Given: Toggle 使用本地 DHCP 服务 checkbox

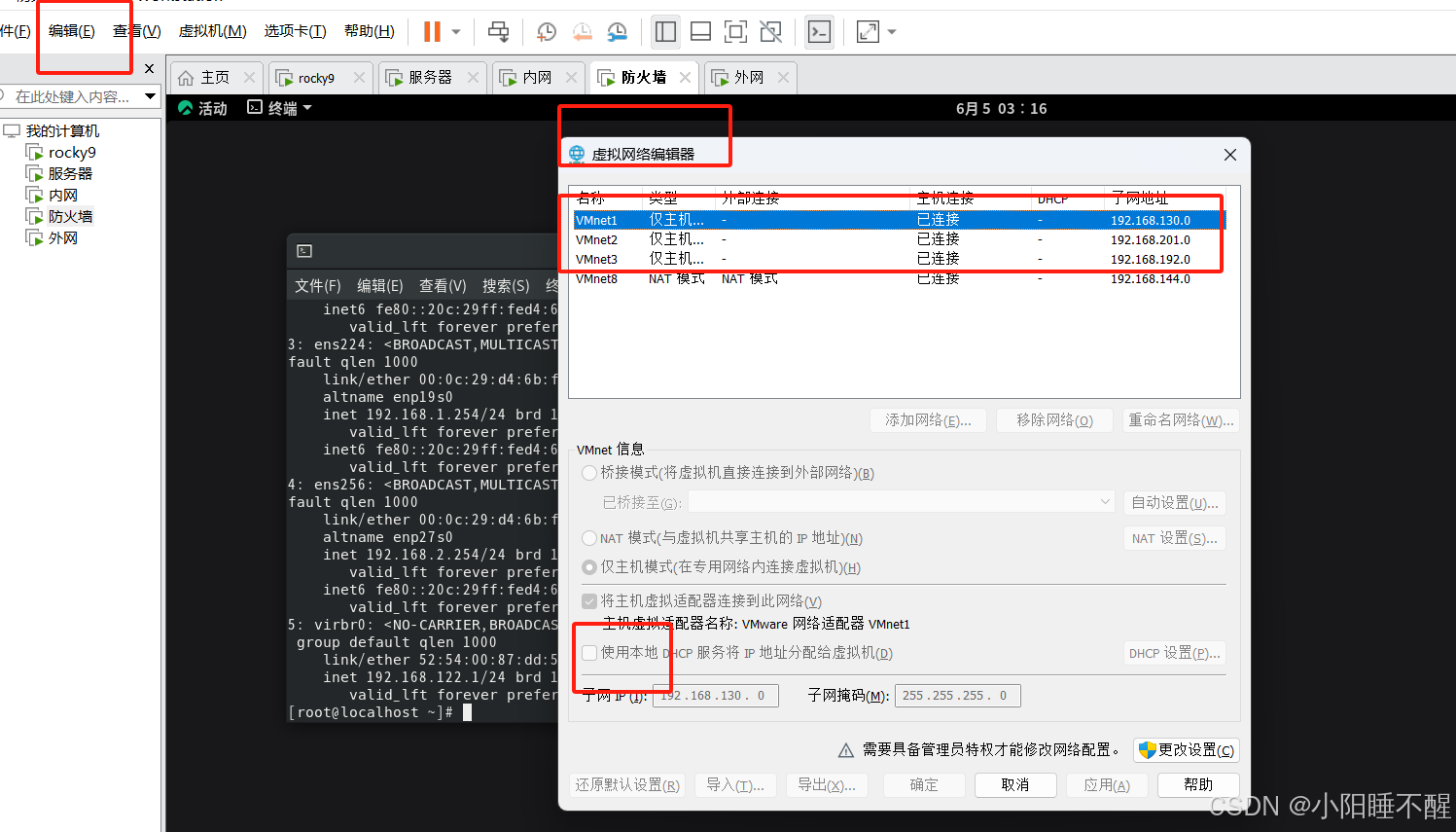Looking at the screenshot, I should (x=589, y=653).
